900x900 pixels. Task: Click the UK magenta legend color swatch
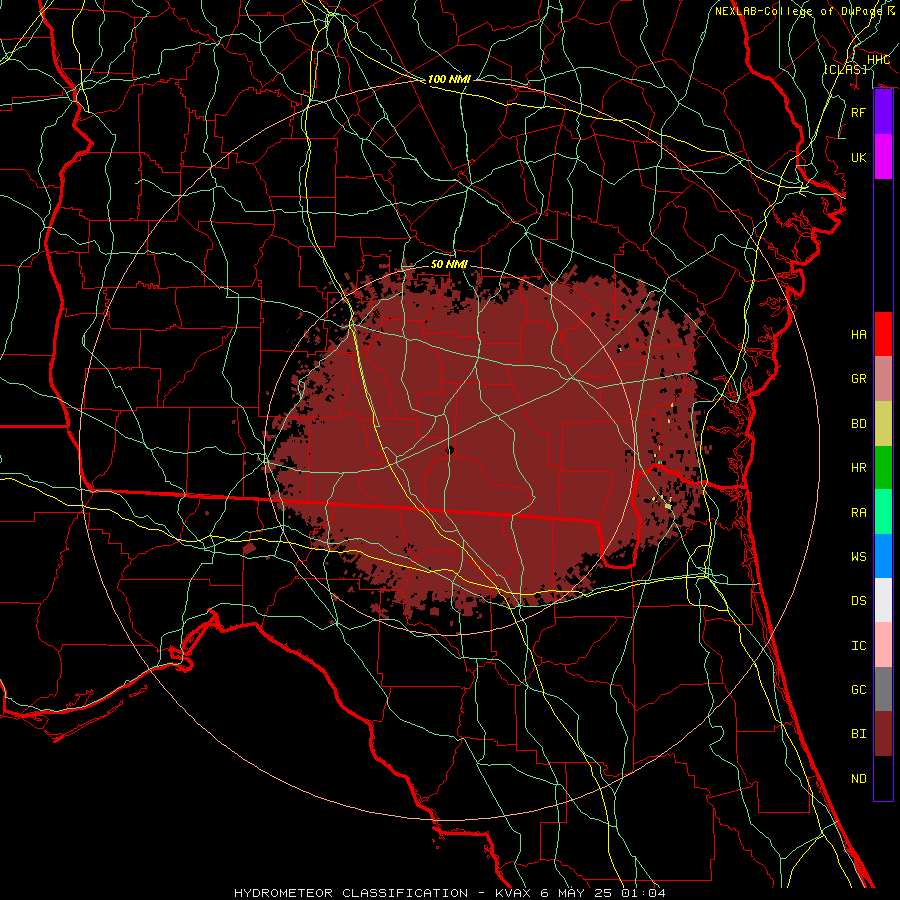click(883, 157)
